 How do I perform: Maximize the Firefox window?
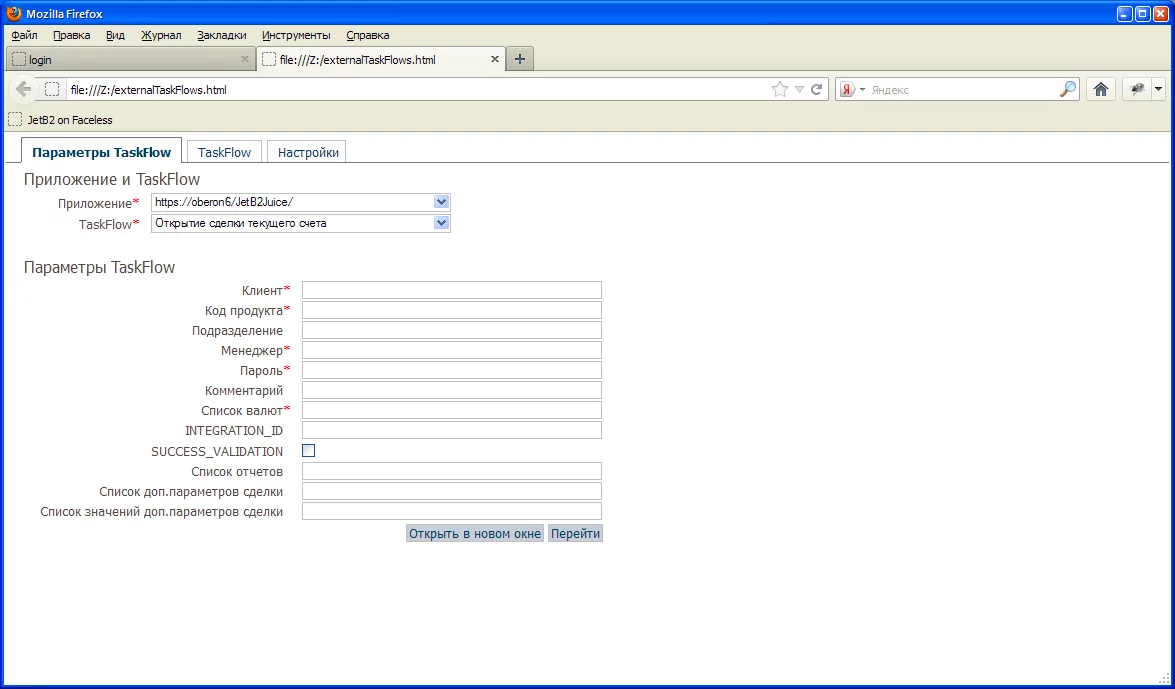click(x=1143, y=13)
